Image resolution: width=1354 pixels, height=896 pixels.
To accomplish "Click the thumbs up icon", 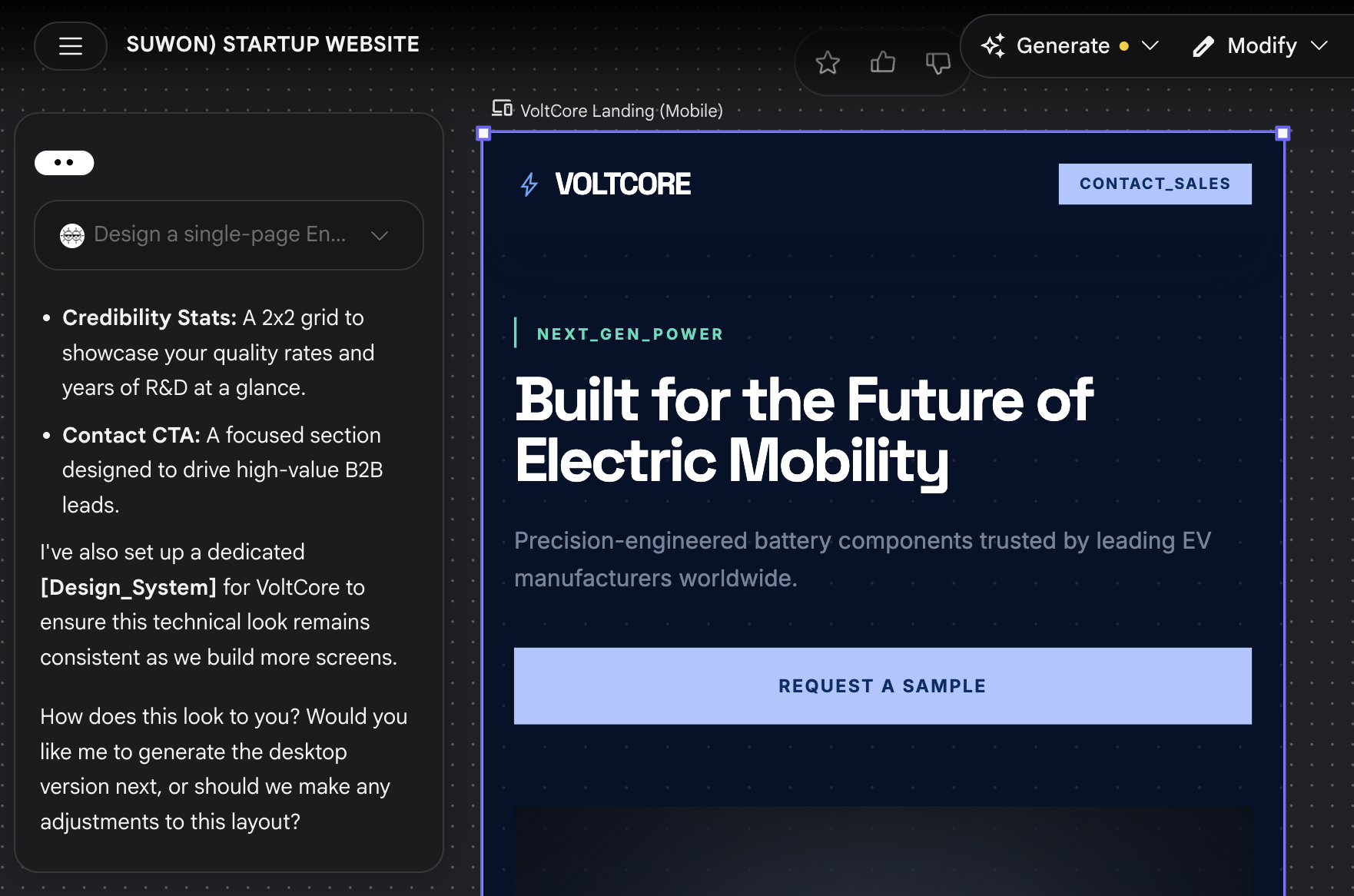I will click(x=883, y=62).
